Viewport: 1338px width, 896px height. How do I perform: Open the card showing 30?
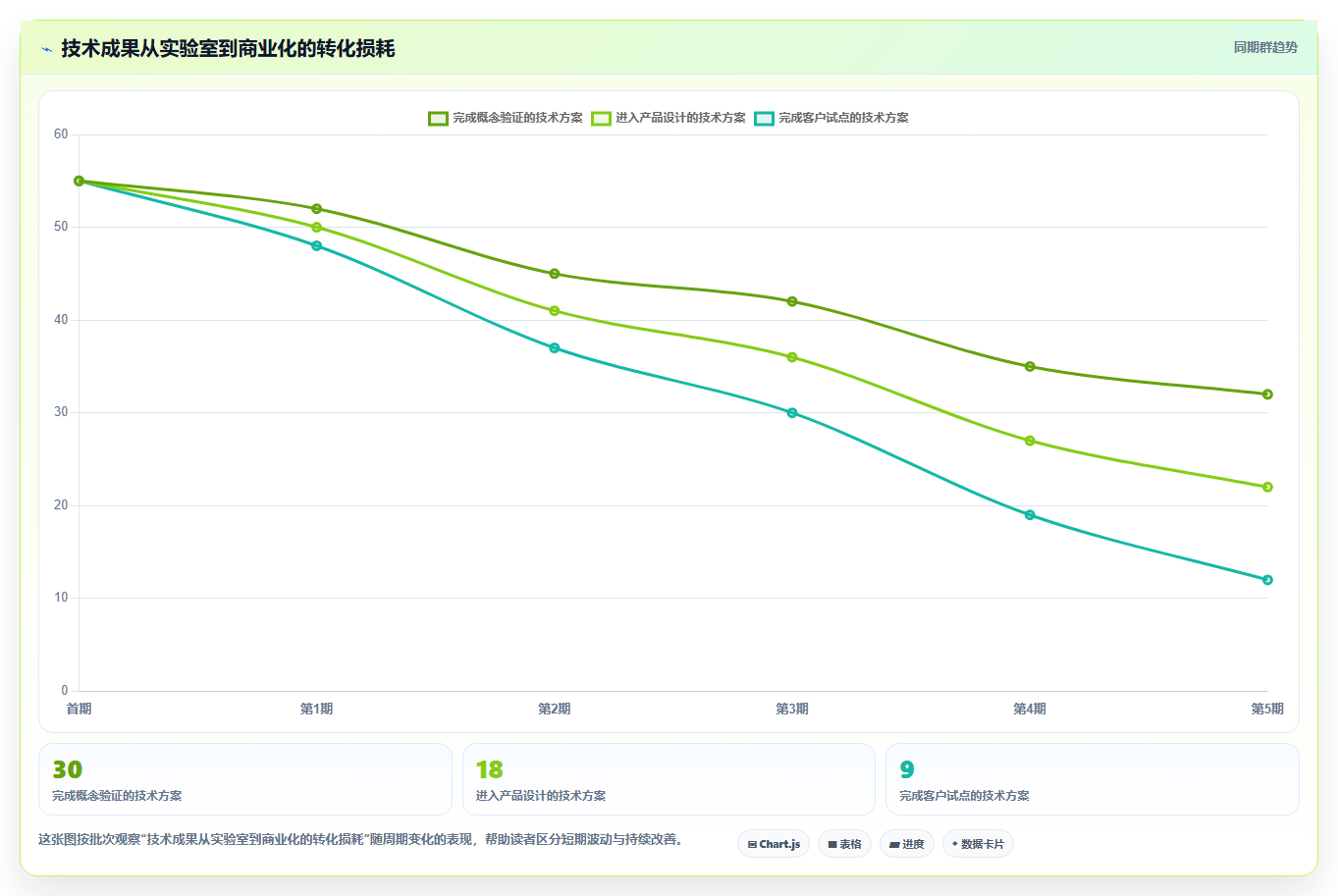(245, 779)
